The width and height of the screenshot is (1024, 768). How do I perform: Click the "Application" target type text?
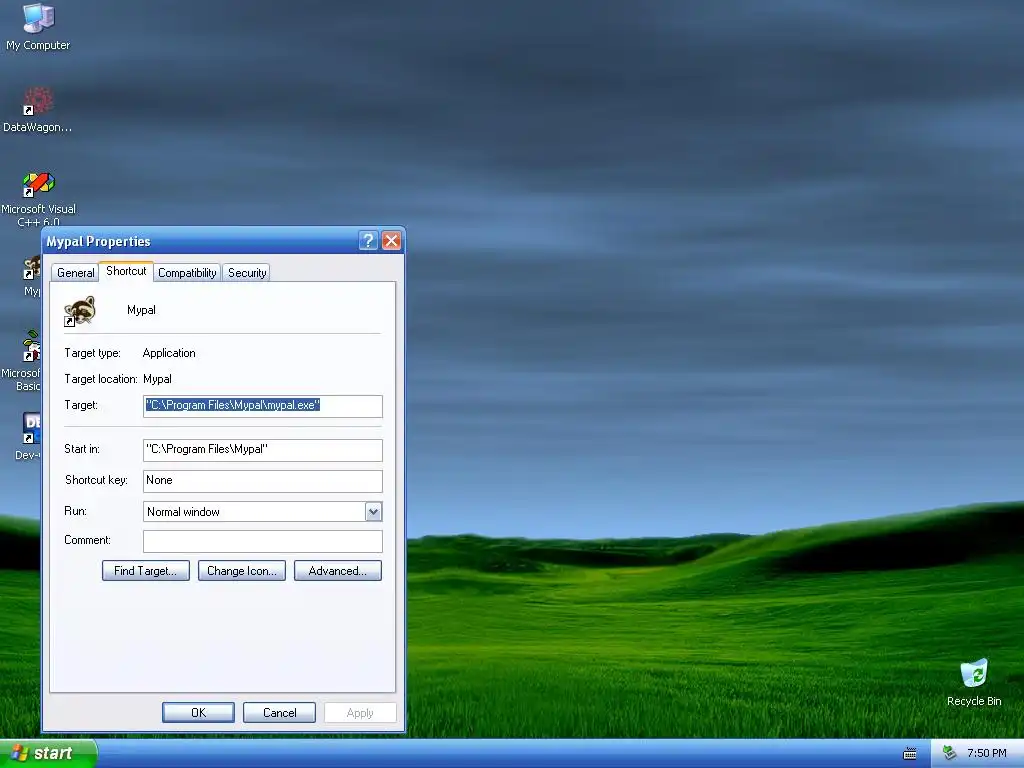point(169,353)
